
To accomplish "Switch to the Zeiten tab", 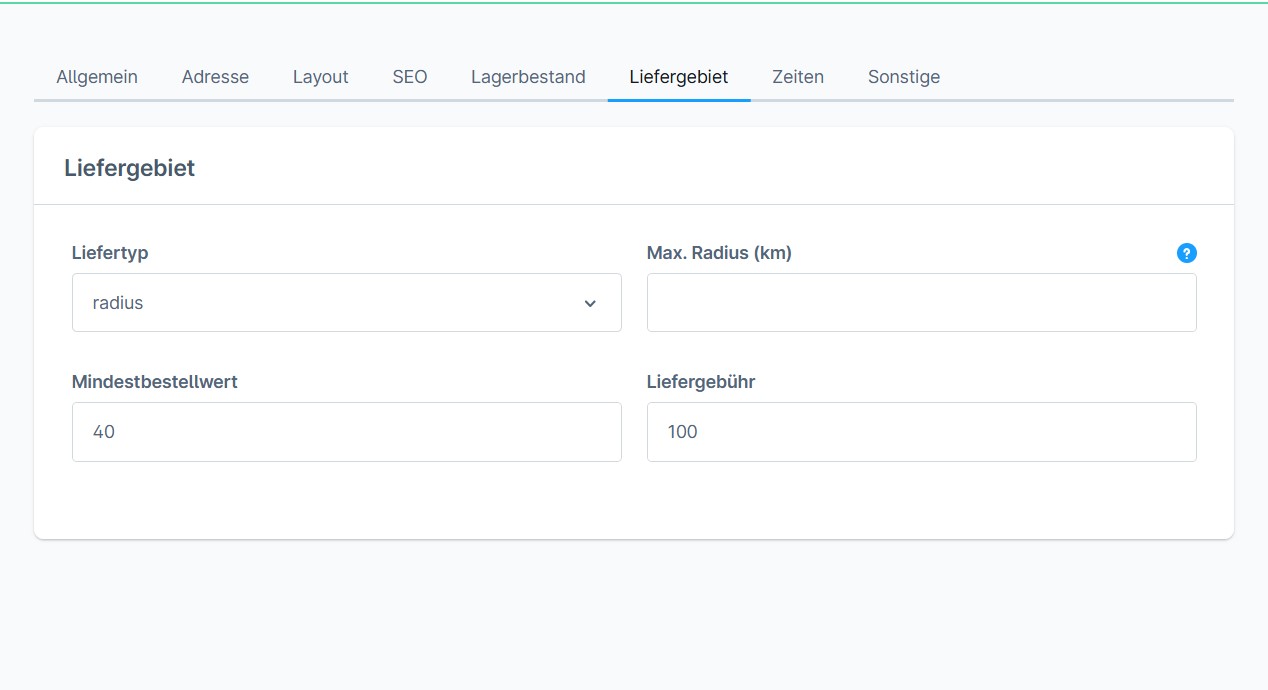I will 798,77.
